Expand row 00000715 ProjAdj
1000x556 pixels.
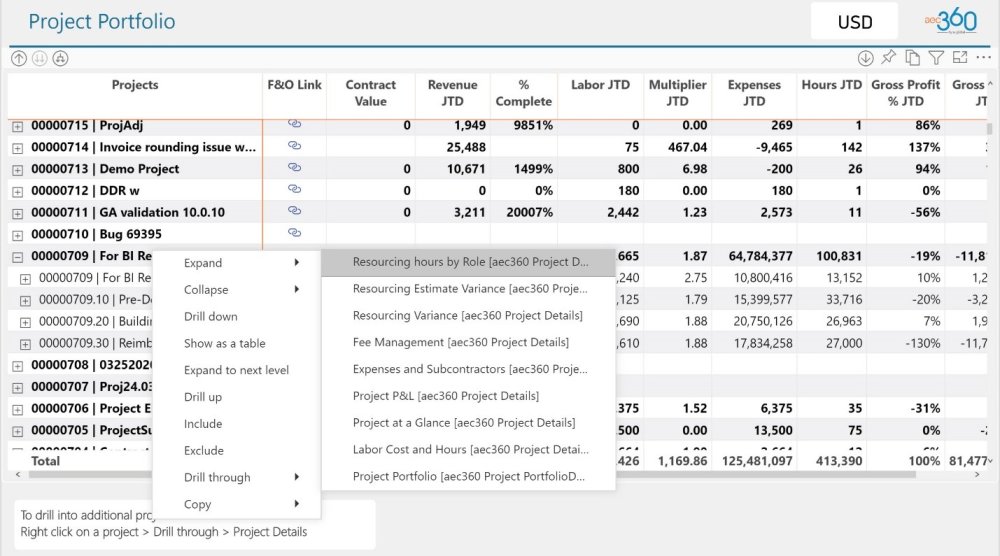point(17,127)
